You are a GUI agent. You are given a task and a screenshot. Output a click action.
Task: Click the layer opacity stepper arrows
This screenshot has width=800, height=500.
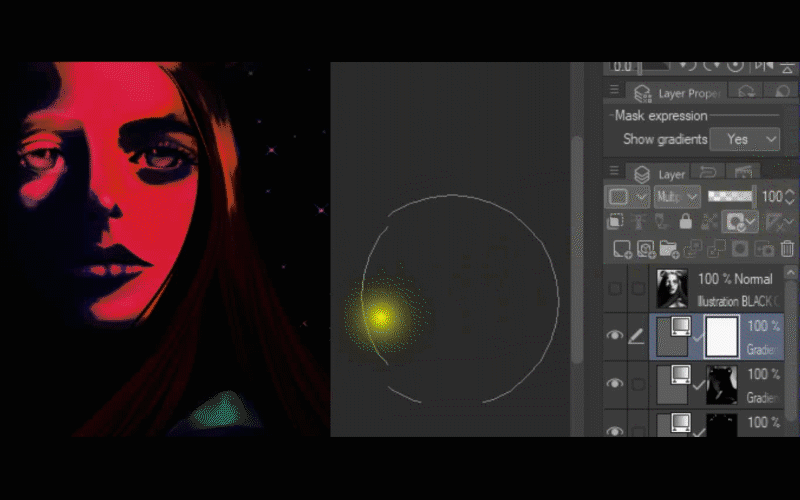790,196
